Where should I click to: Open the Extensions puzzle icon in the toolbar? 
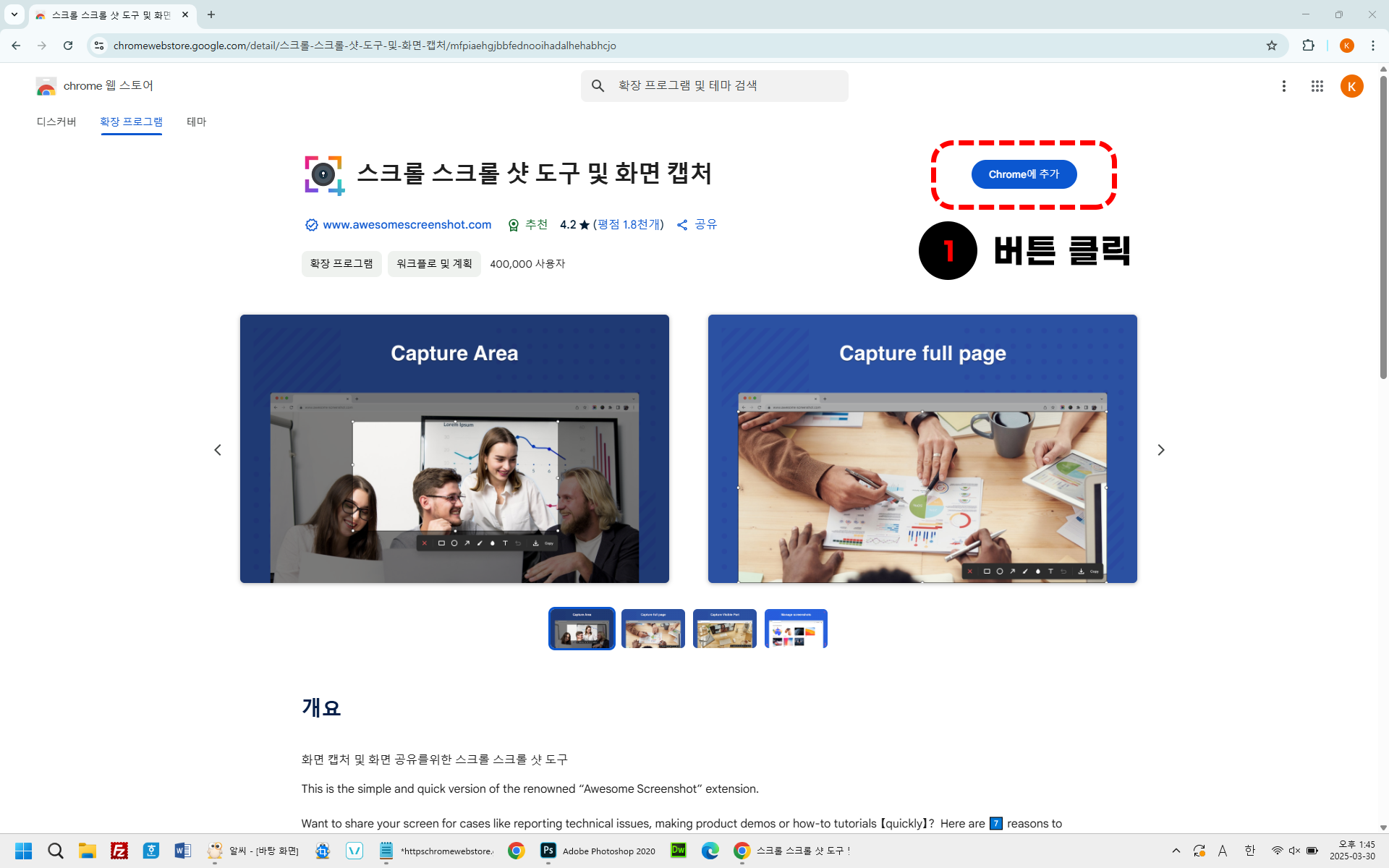pyautogui.click(x=1308, y=46)
